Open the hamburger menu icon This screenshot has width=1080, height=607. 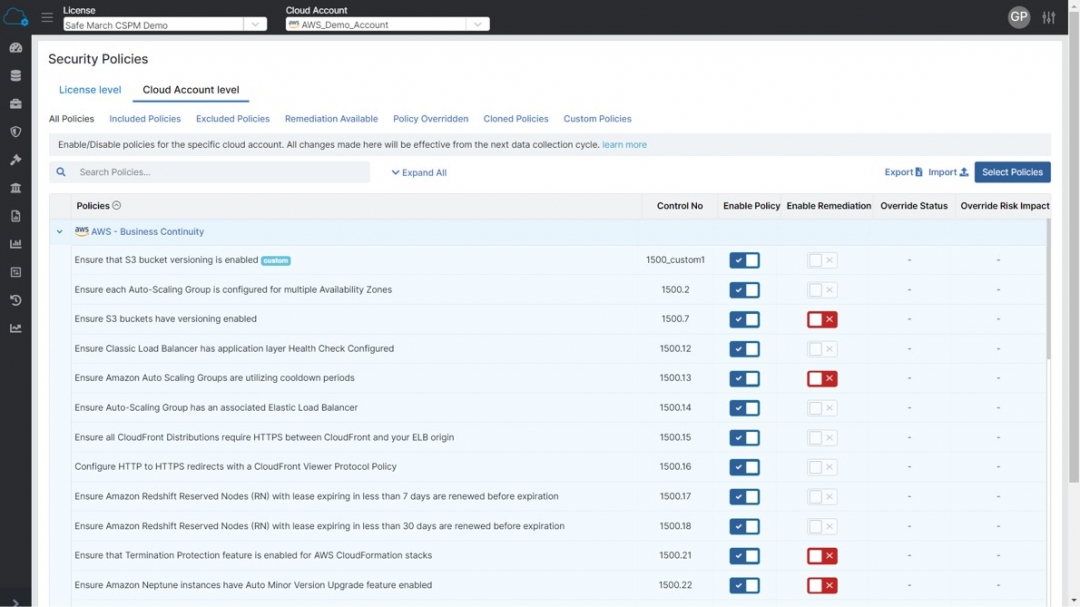tap(47, 18)
